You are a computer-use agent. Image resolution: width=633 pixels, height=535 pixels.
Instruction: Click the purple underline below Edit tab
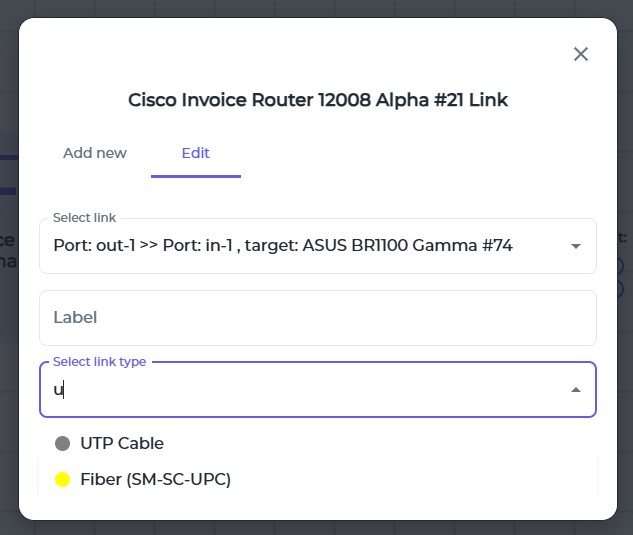click(196, 176)
